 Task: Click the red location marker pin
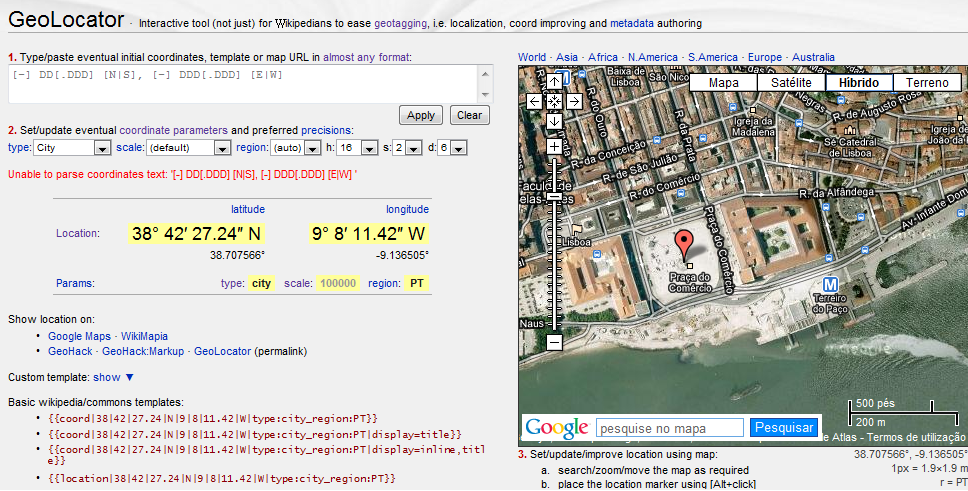[683, 247]
